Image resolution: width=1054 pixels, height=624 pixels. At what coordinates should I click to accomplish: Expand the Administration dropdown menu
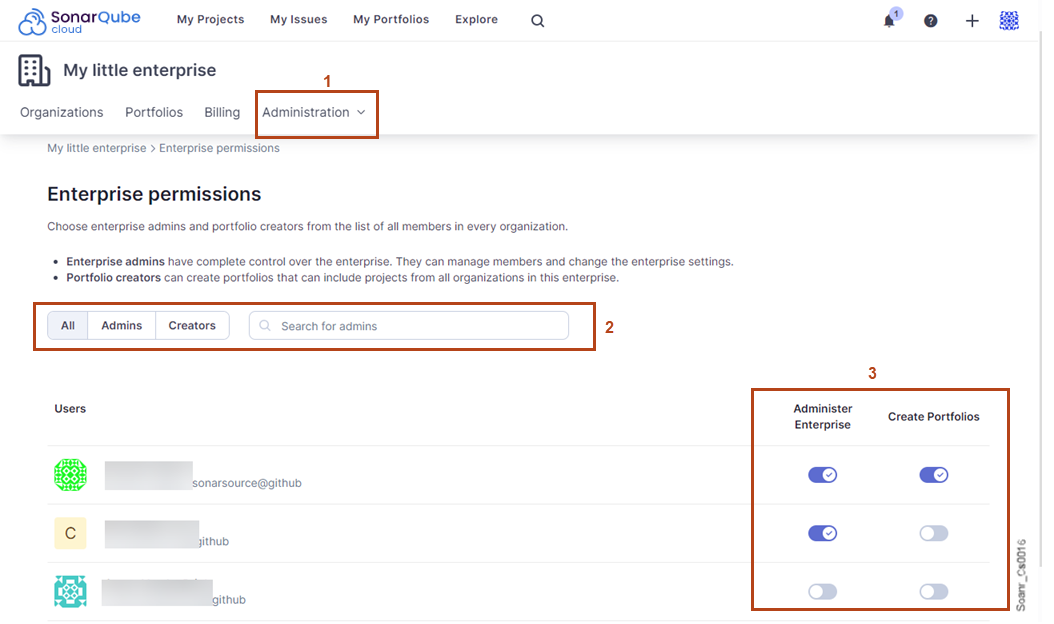(314, 113)
